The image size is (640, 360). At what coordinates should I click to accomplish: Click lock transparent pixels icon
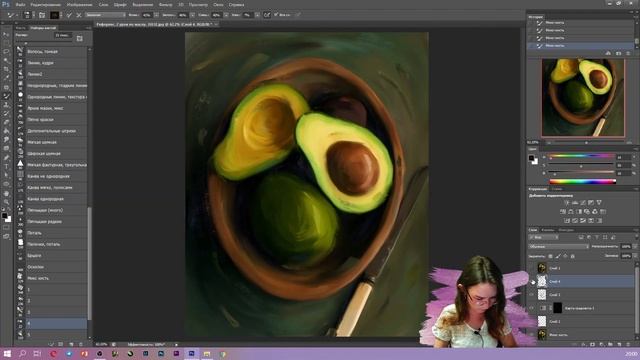point(550,256)
